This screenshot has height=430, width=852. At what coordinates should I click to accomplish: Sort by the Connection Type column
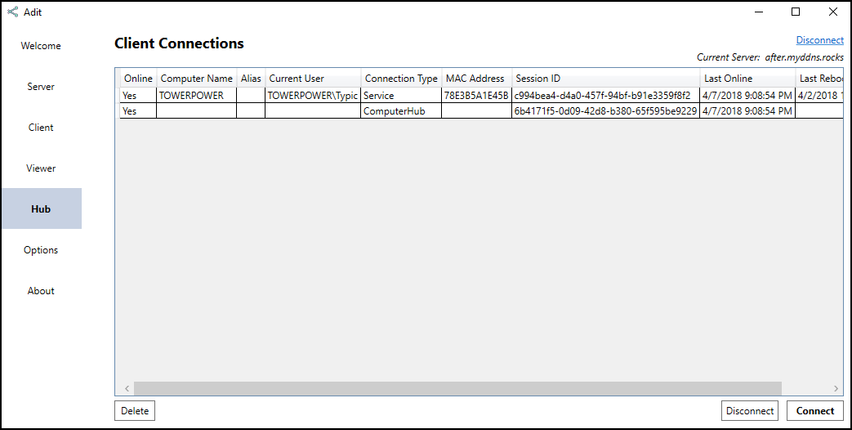[400, 78]
